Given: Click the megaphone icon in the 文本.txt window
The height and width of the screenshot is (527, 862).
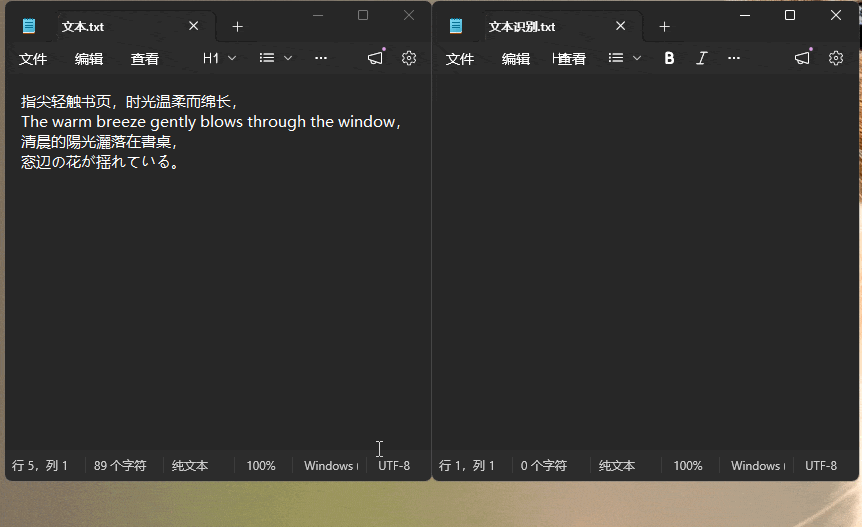Looking at the screenshot, I should tap(375, 58).
